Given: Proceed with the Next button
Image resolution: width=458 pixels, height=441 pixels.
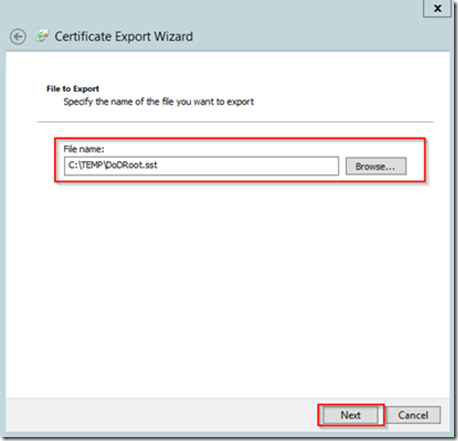Looking at the screenshot, I should pos(351,415).
